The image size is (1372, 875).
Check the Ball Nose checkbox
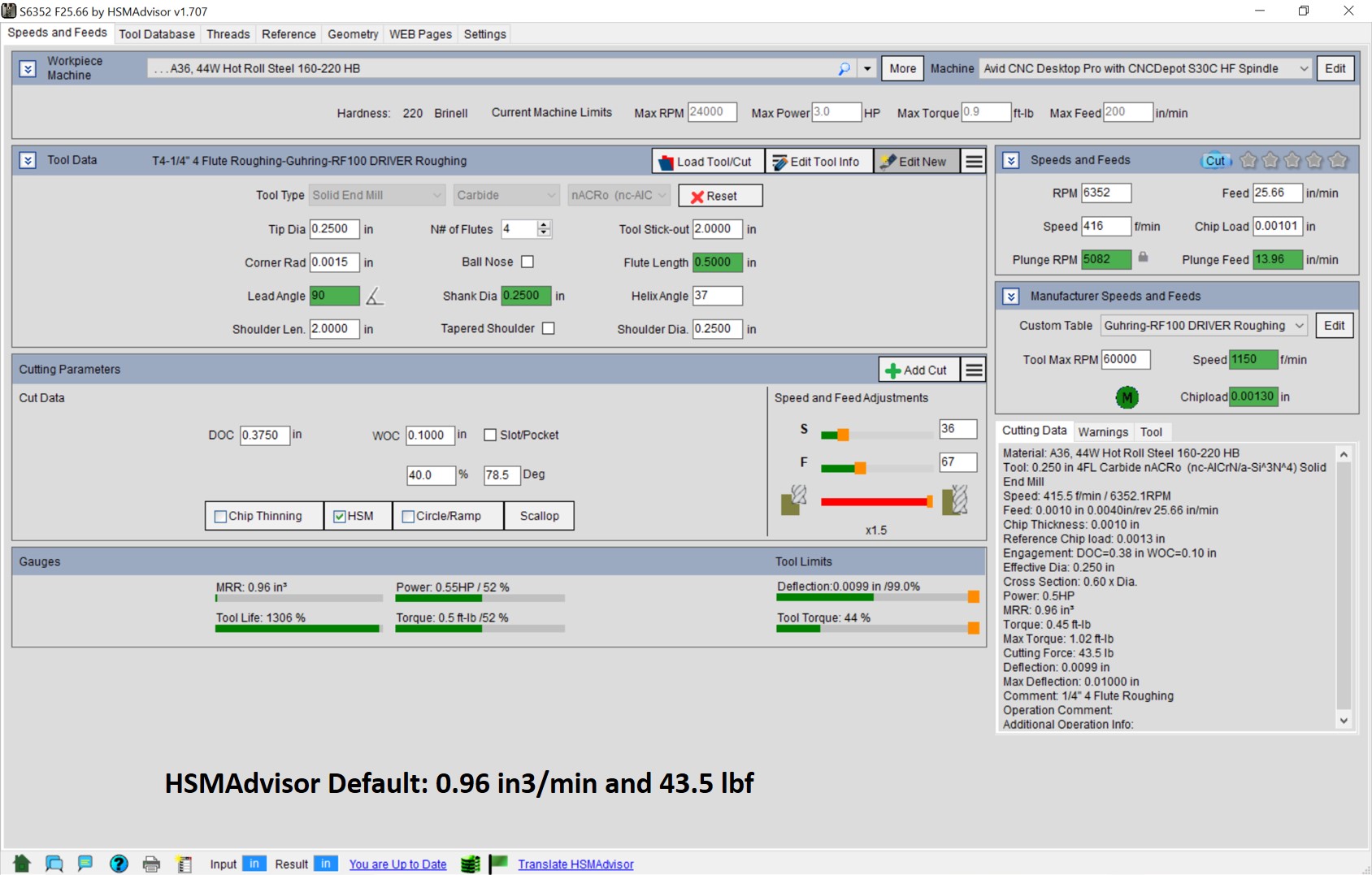tap(528, 262)
